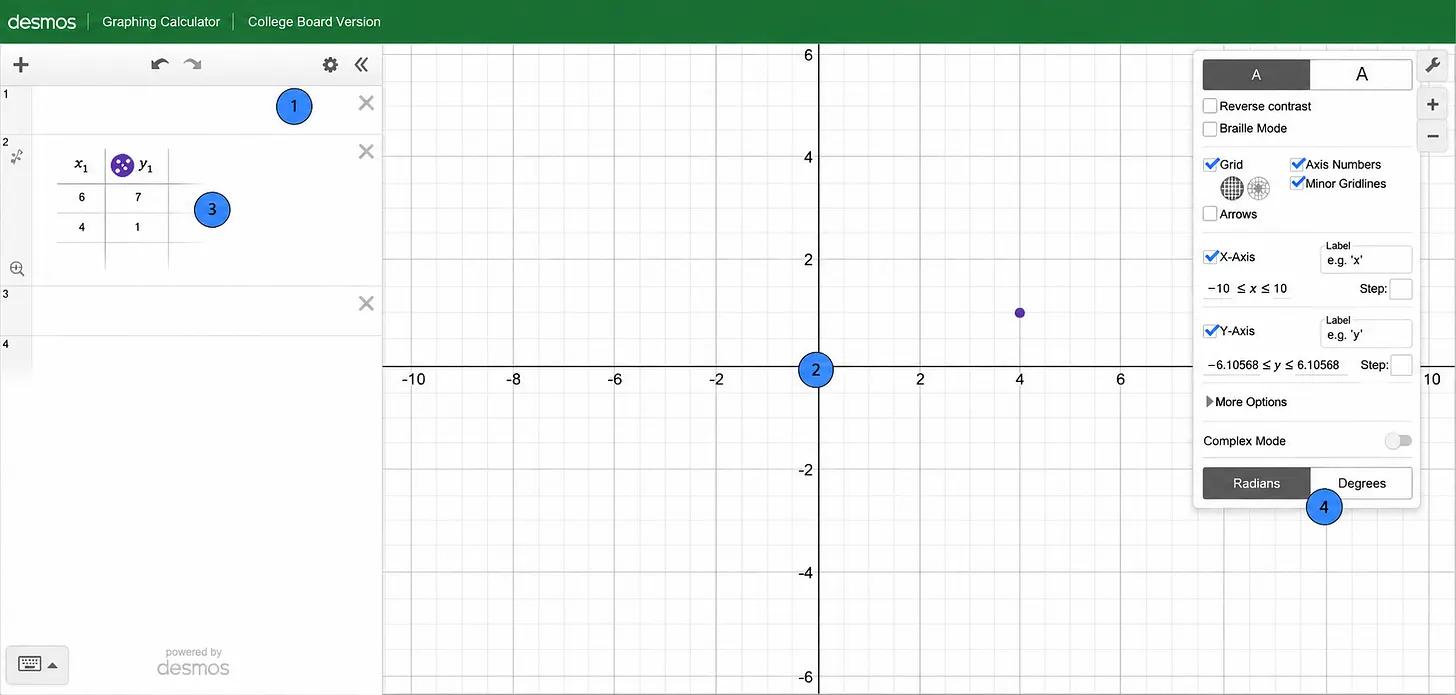The width and height of the screenshot is (1456, 695).
Task: Select Degrees angle mode
Action: tap(1361, 483)
